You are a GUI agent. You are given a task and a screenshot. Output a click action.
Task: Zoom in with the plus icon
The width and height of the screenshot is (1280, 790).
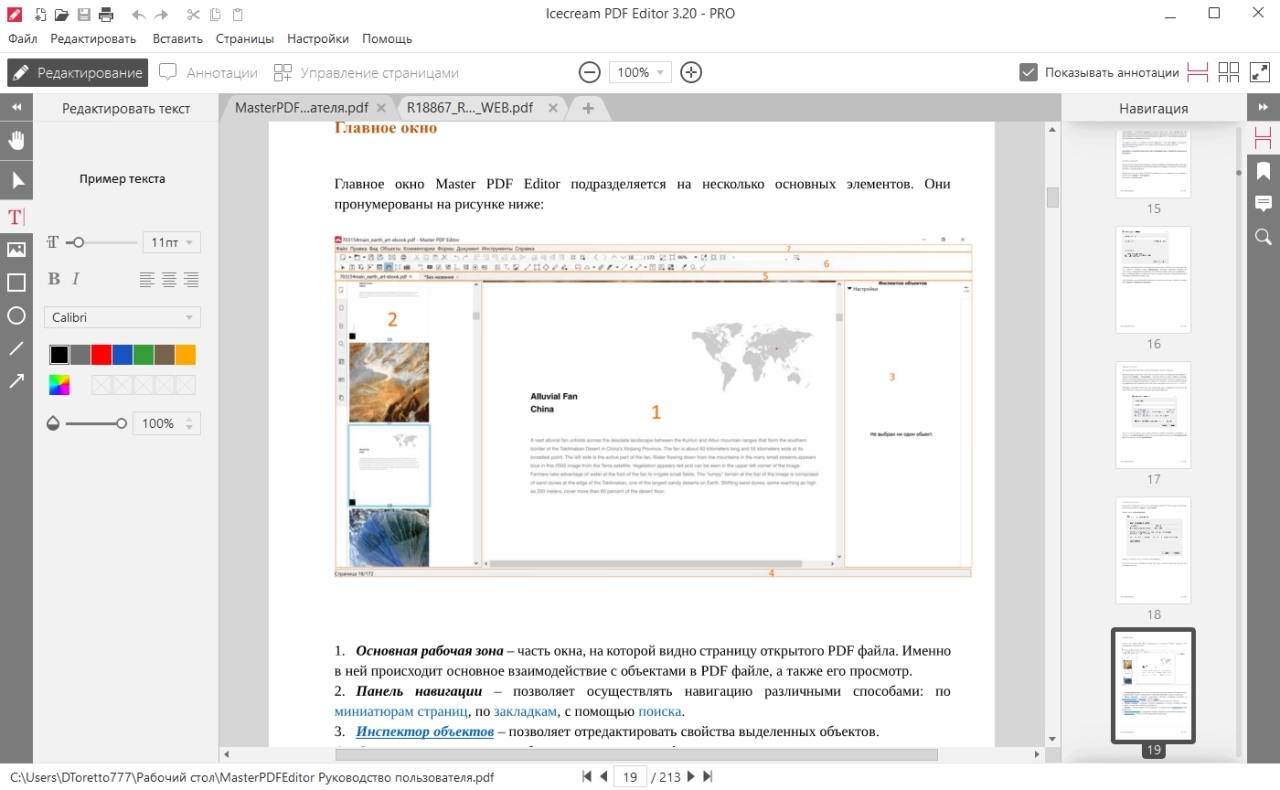(x=691, y=73)
